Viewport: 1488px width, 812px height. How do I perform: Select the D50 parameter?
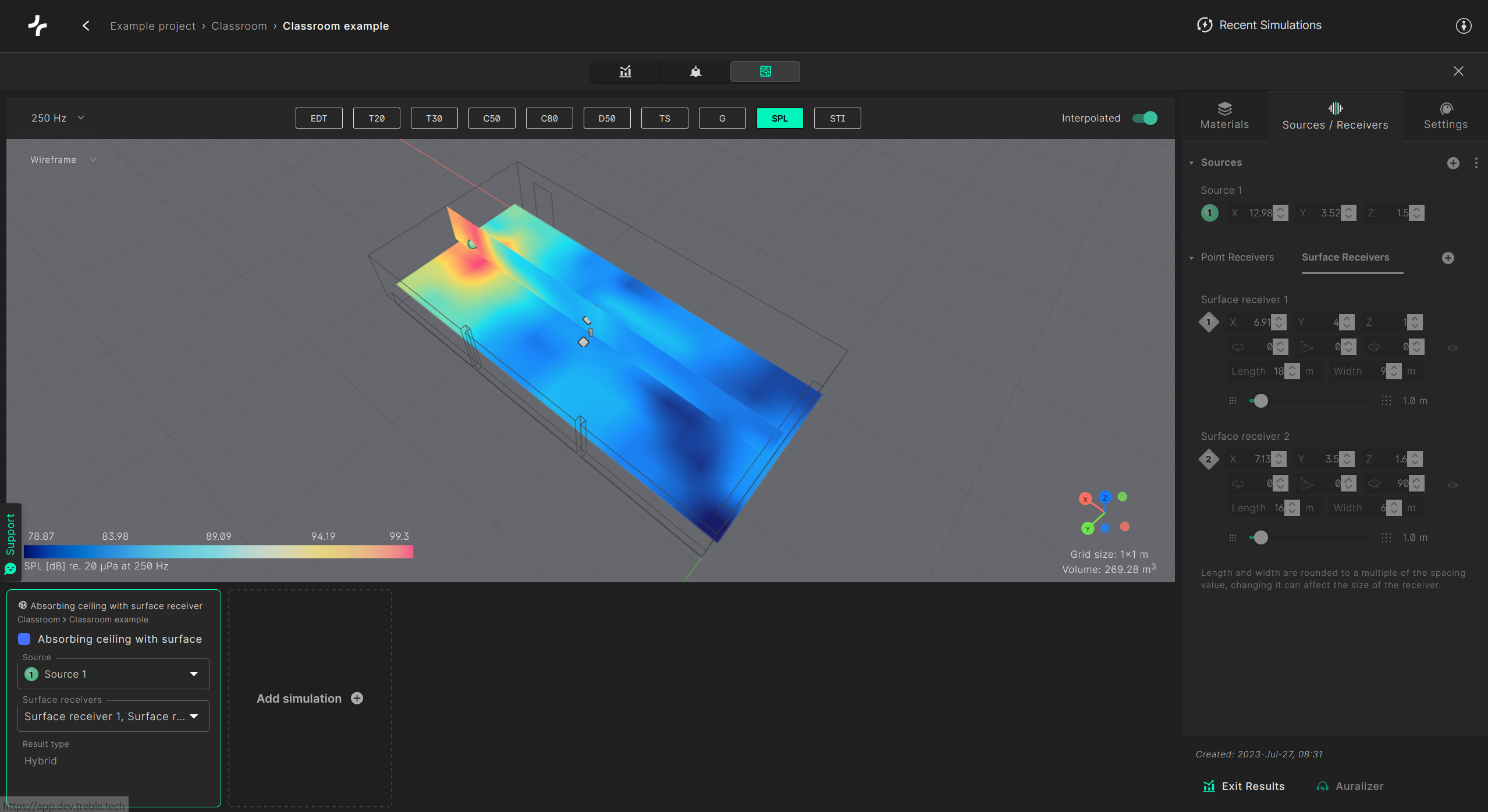coord(607,118)
